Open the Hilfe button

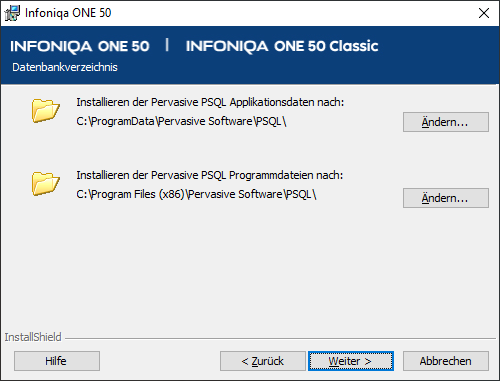pos(57,361)
